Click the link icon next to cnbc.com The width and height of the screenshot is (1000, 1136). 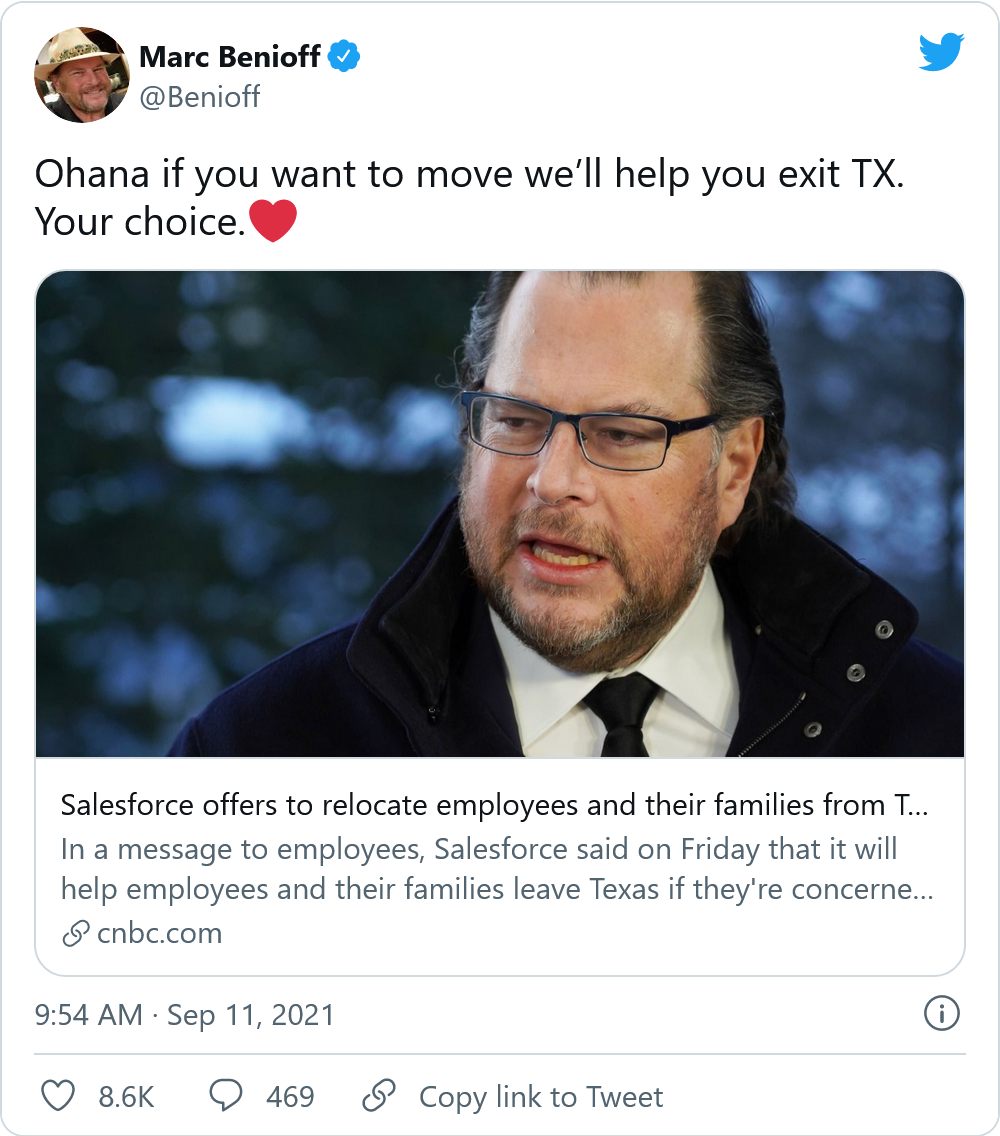coord(76,934)
